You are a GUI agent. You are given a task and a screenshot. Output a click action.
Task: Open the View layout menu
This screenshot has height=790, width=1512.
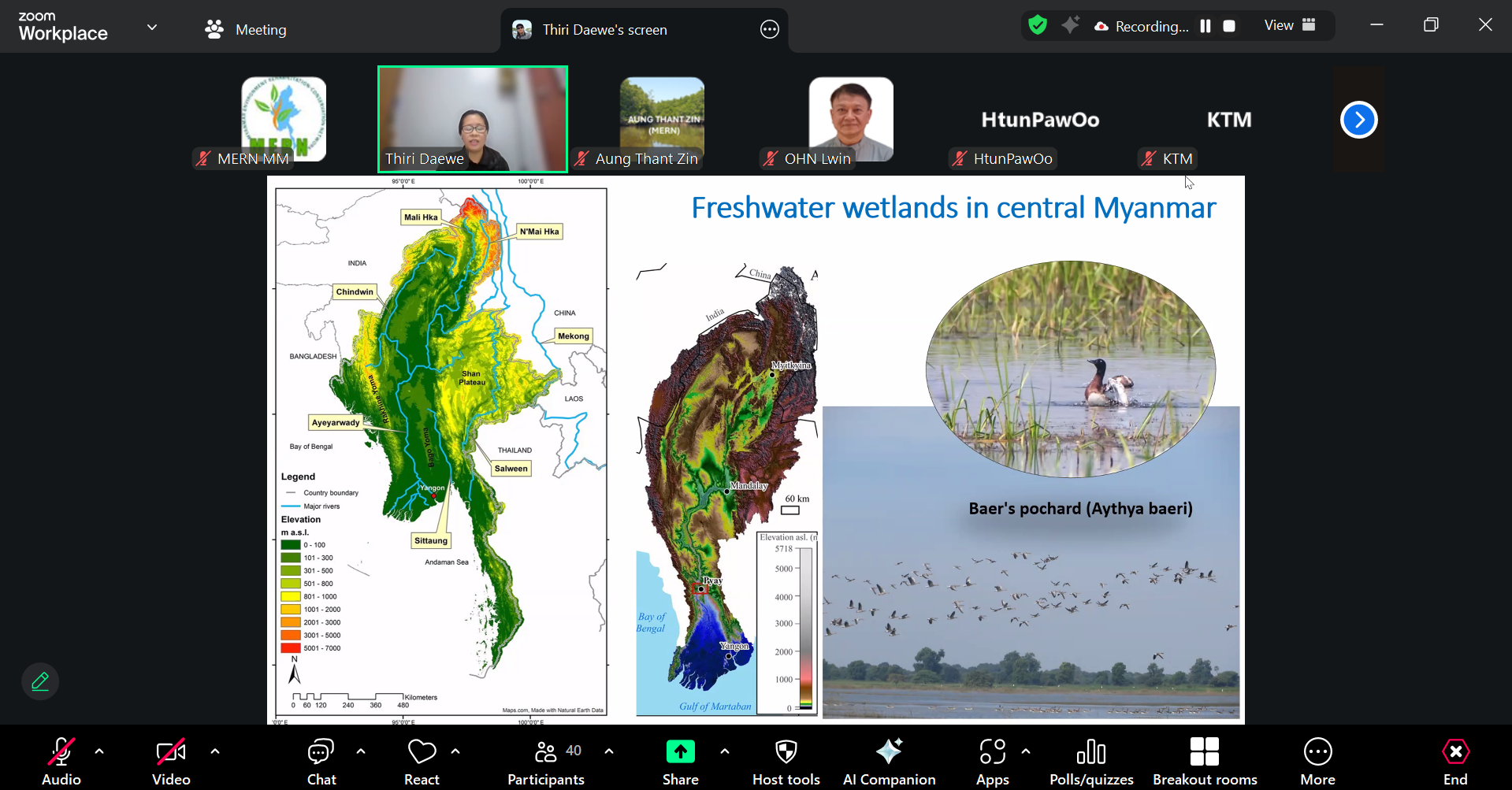click(x=1289, y=25)
